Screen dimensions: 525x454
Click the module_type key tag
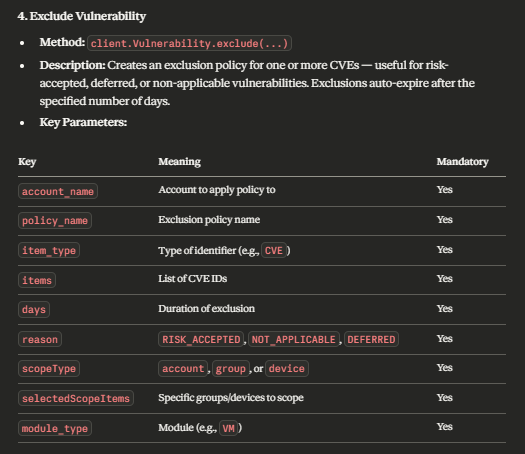pyautogui.click(x=55, y=428)
